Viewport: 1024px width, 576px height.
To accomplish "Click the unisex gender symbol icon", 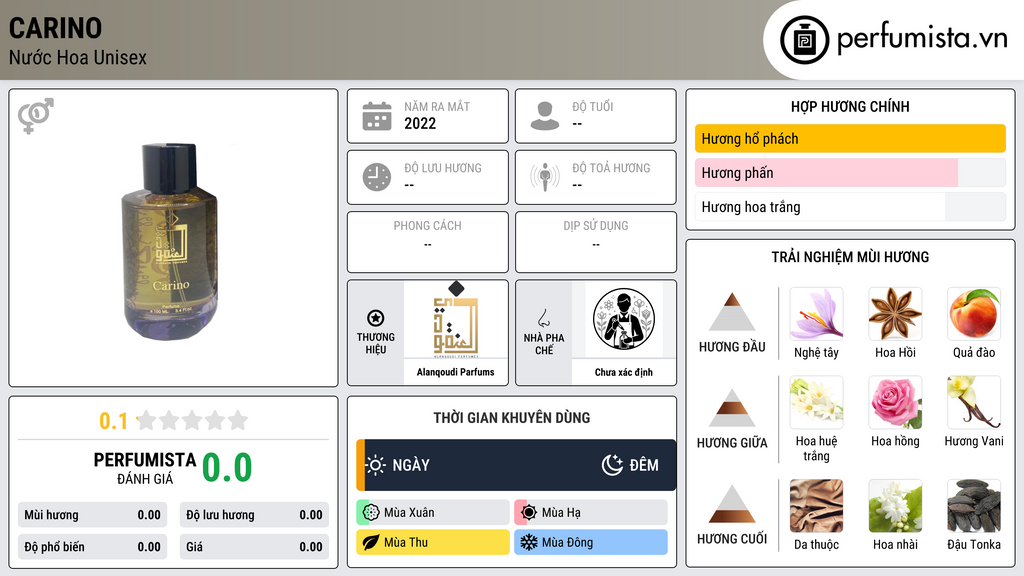I will (x=35, y=116).
